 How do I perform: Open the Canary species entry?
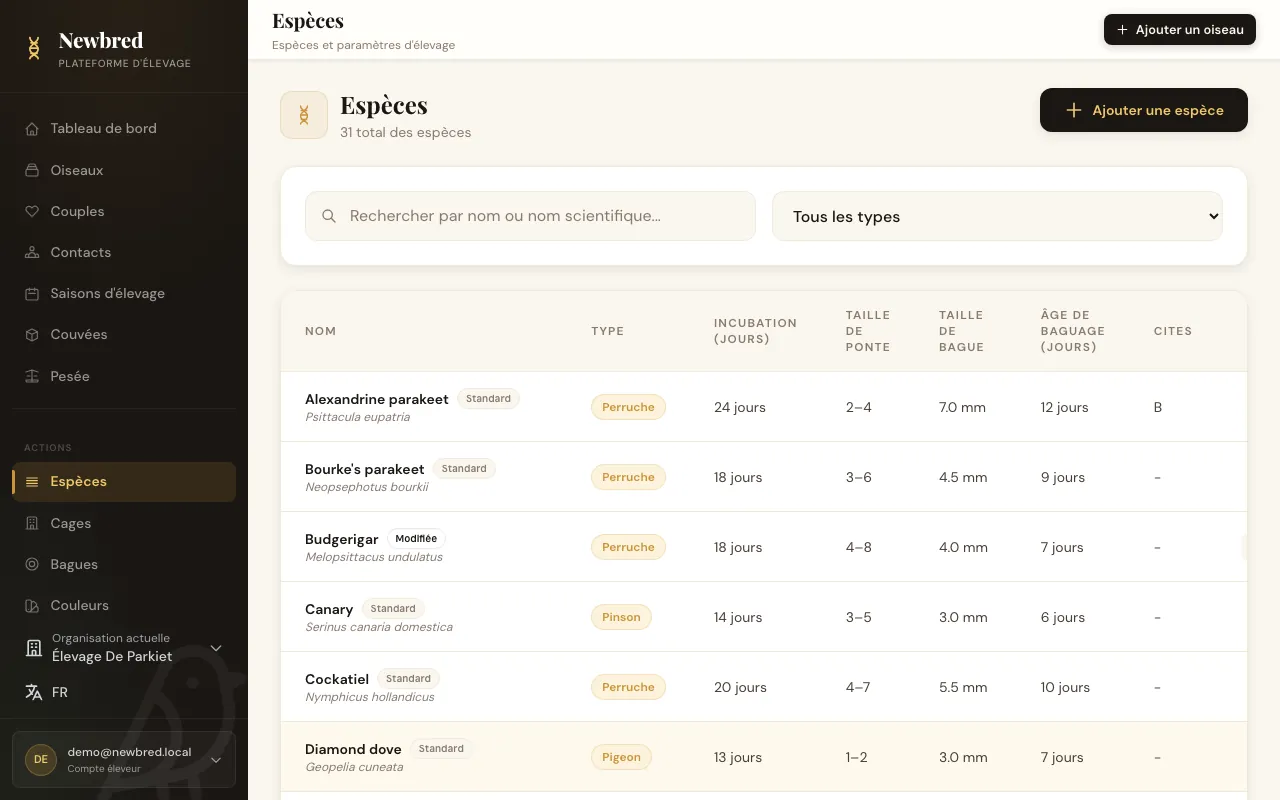pyautogui.click(x=329, y=609)
